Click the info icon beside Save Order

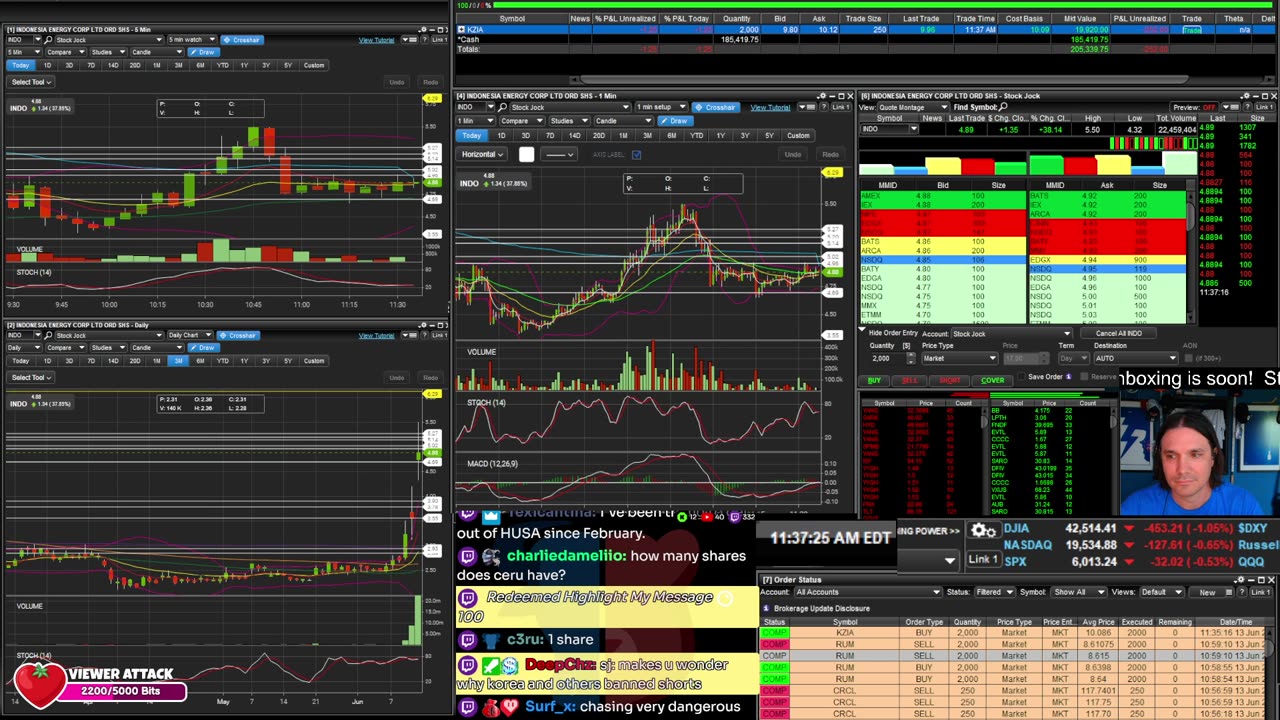tap(1068, 377)
